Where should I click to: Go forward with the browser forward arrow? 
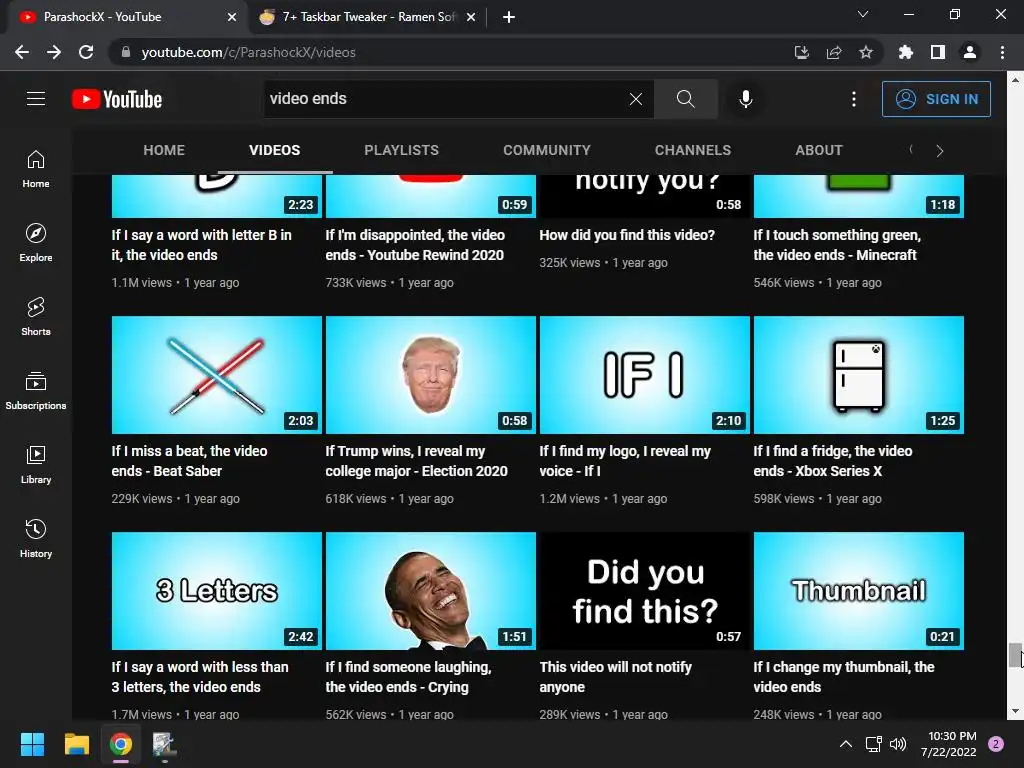[54, 52]
